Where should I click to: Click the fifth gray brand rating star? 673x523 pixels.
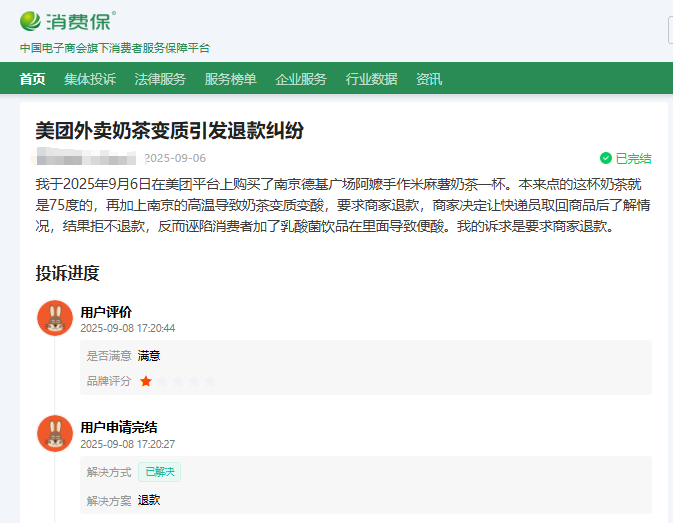point(209,381)
